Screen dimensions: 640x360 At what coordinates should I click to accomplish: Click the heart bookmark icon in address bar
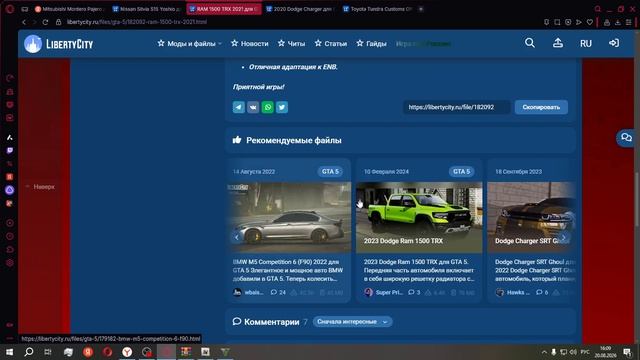590,22
